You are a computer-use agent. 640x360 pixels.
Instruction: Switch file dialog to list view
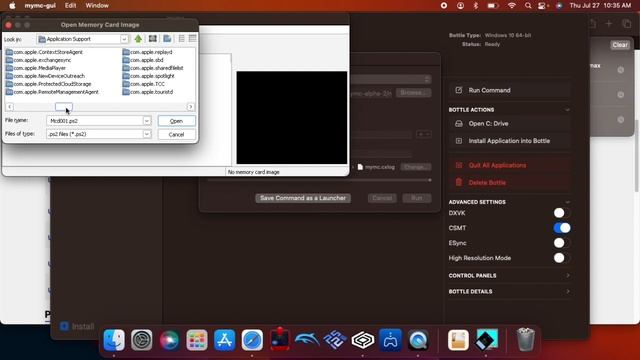point(182,39)
